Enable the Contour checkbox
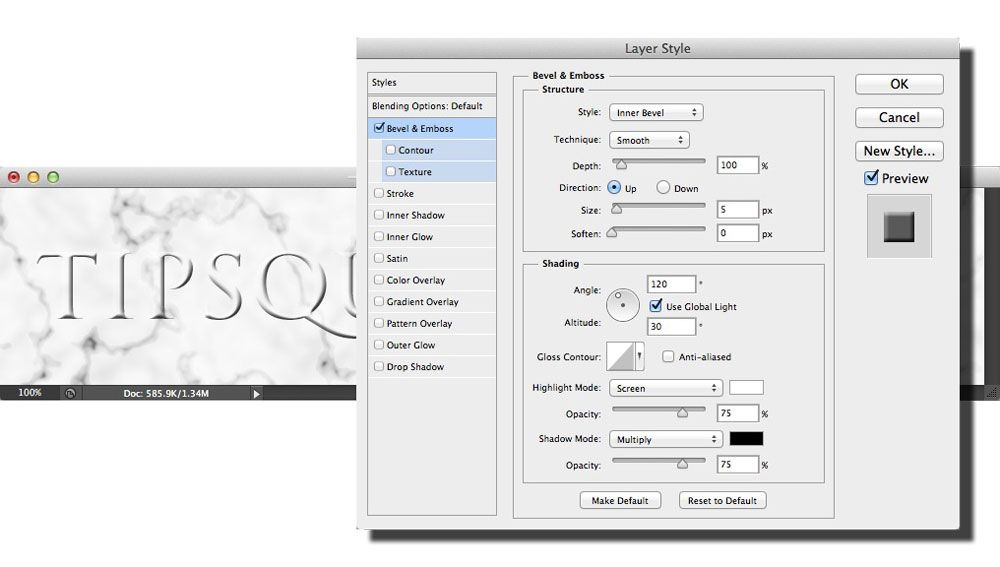Viewport: 1000px width, 567px height. [x=391, y=149]
